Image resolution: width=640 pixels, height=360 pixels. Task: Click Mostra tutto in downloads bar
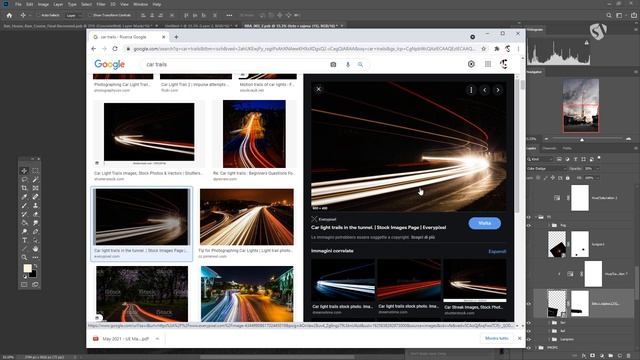(497, 338)
